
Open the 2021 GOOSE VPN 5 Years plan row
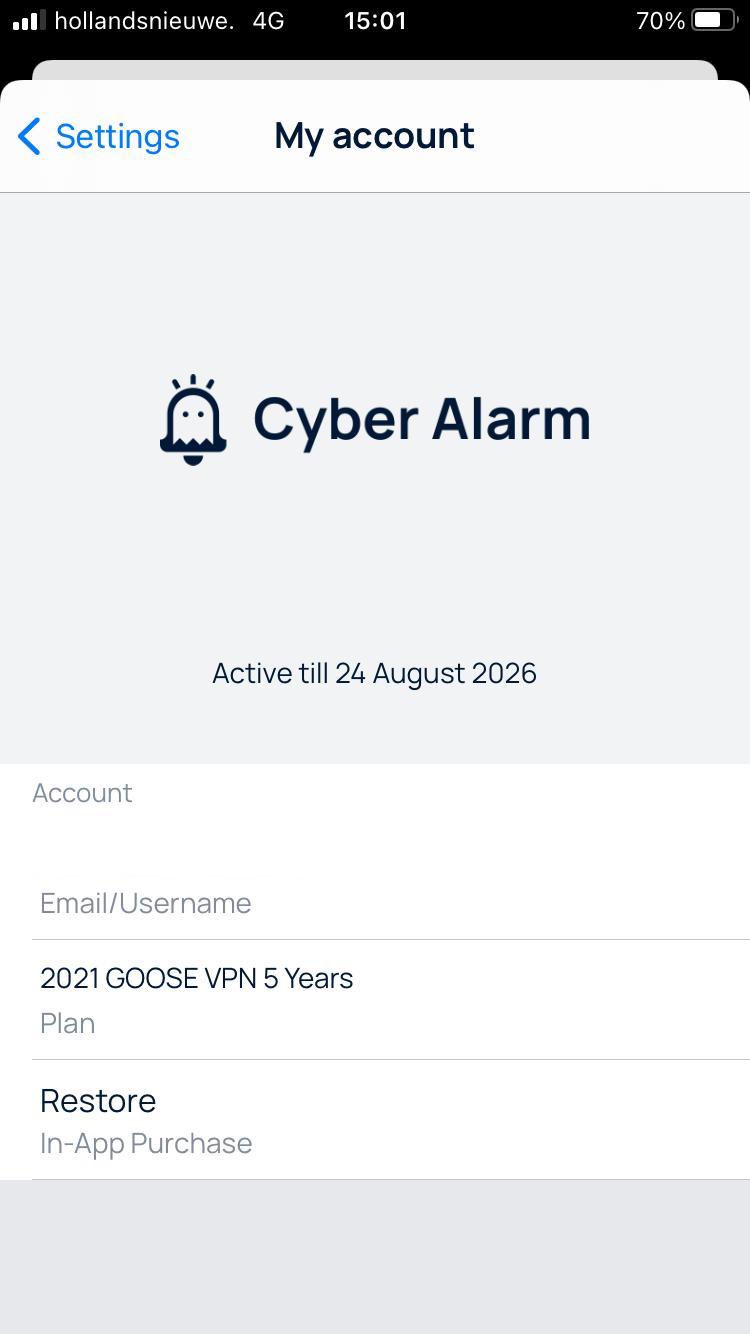(391, 1000)
